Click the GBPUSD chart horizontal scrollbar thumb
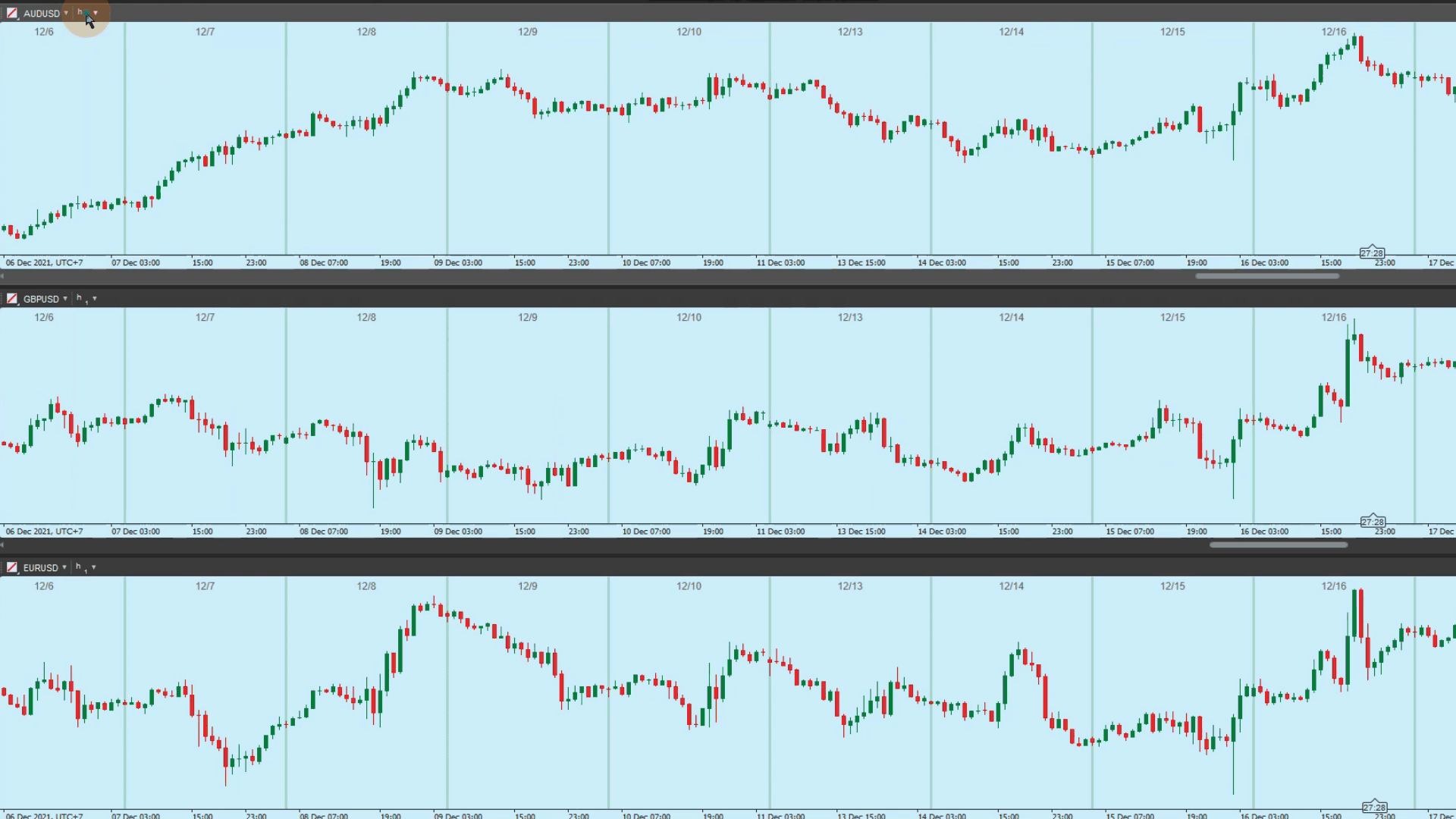Screen dimensions: 1456x819 pos(1279,544)
